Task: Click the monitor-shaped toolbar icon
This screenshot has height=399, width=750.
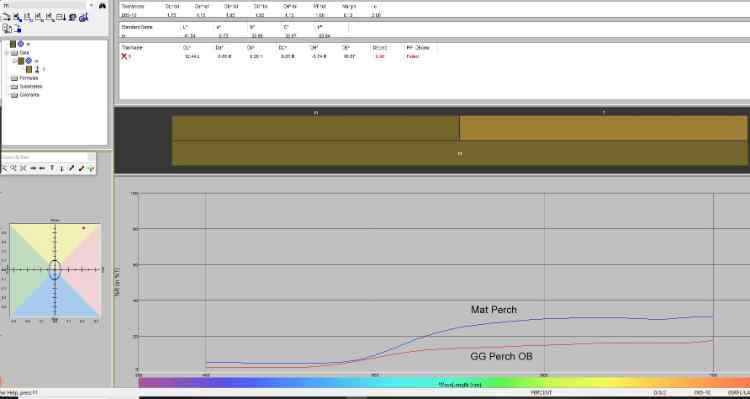Action: pyautogui.click(x=72, y=17)
